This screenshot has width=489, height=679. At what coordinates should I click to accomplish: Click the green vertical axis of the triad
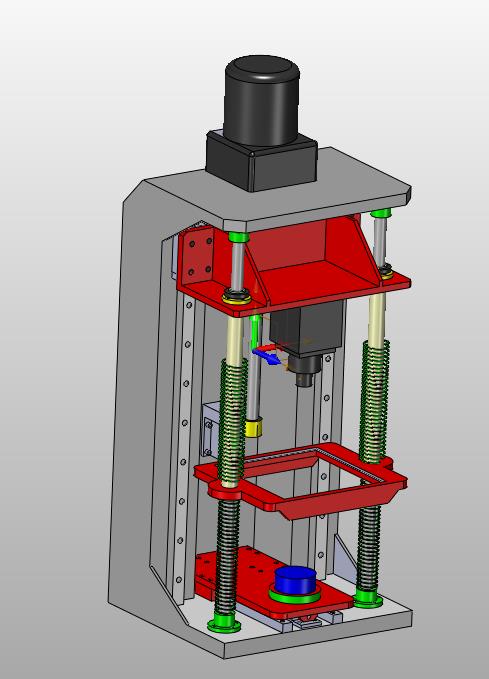(255, 331)
